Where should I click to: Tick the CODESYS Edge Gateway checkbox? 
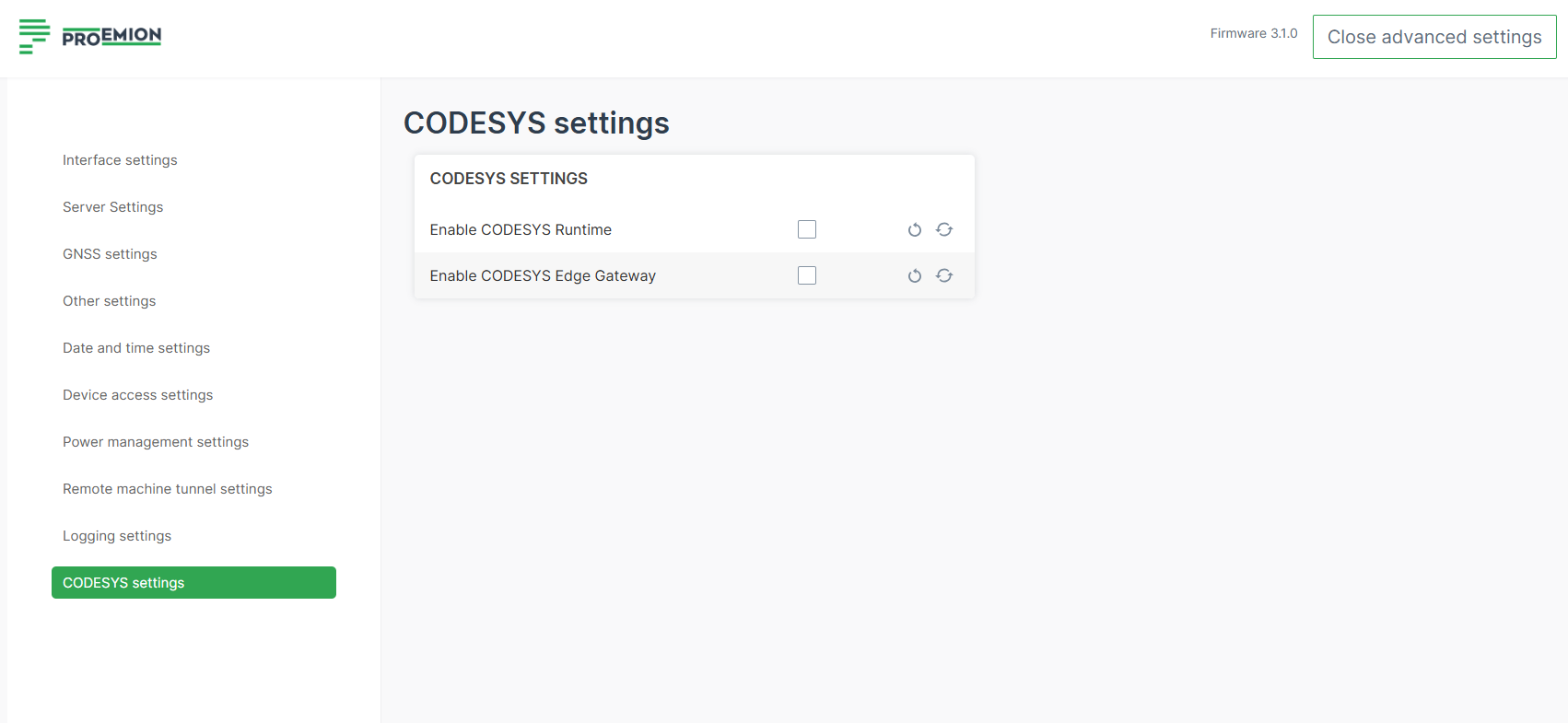coord(807,275)
